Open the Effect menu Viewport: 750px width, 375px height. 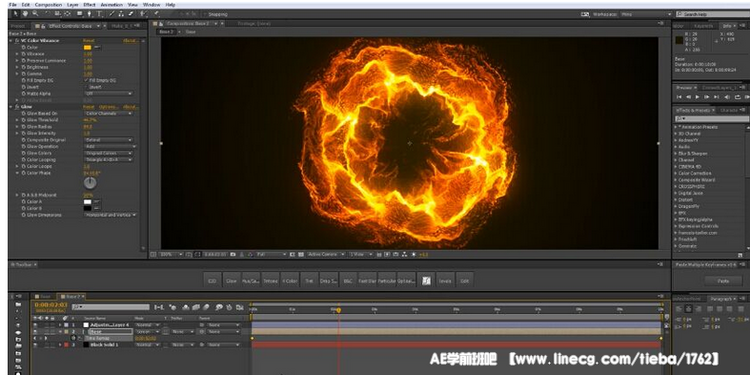[89, 4]
